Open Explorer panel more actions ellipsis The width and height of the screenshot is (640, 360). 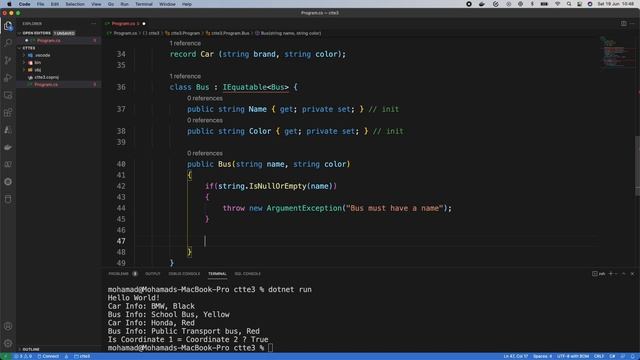(93, 24)
